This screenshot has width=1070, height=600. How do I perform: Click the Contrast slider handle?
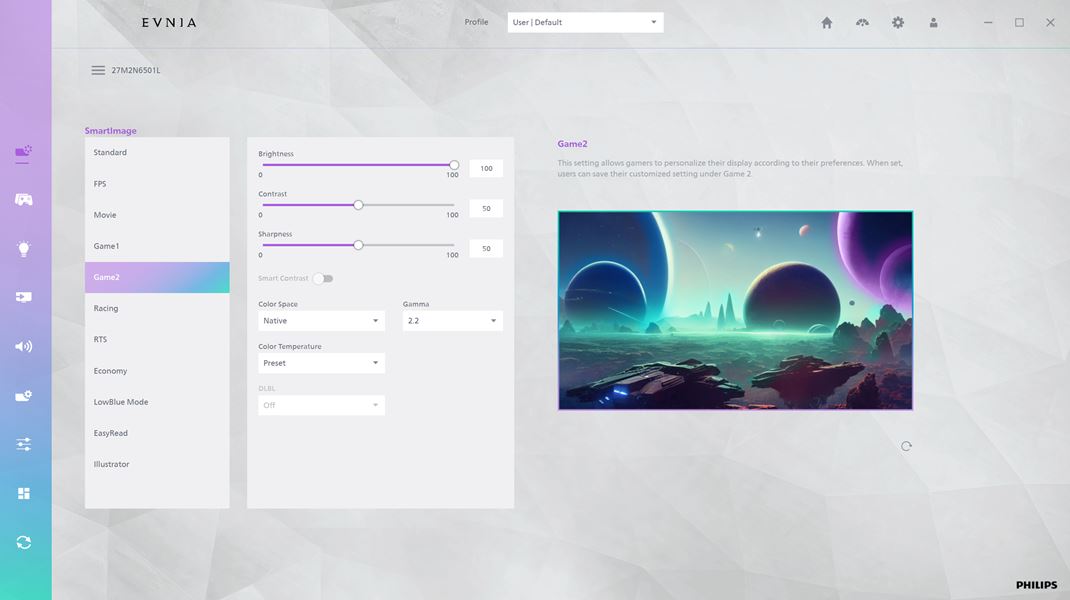tap(358, 205)
